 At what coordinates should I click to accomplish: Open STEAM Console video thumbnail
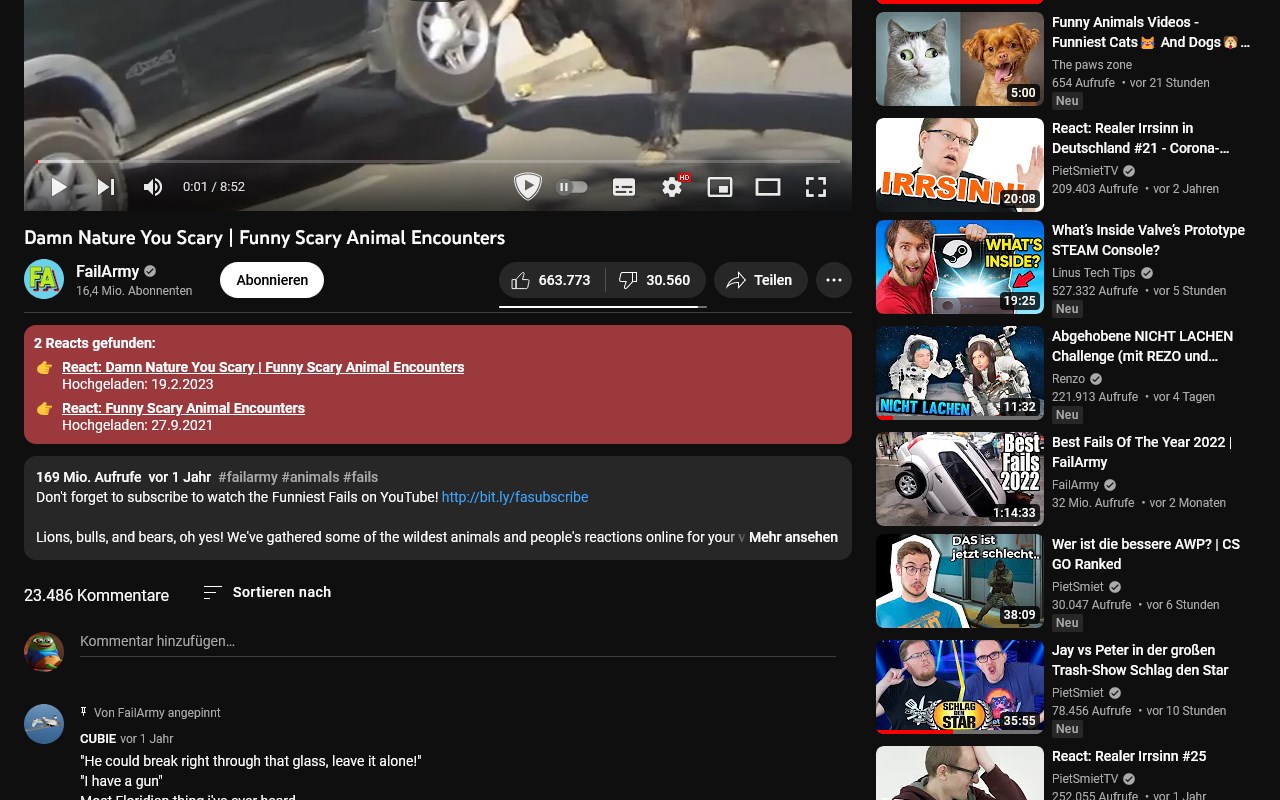point(960,267)
